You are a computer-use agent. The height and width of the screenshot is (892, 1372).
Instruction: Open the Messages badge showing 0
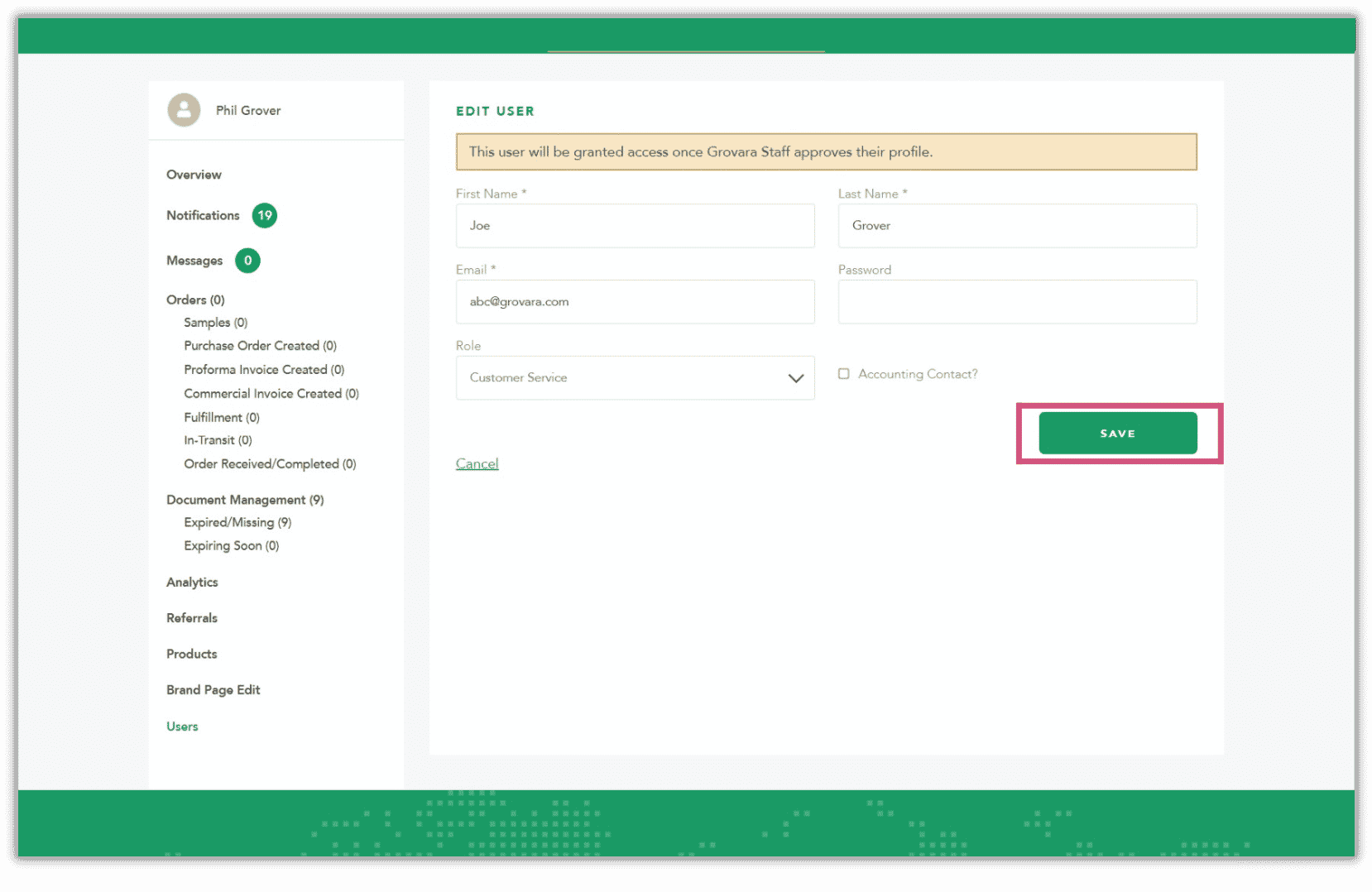247,261
